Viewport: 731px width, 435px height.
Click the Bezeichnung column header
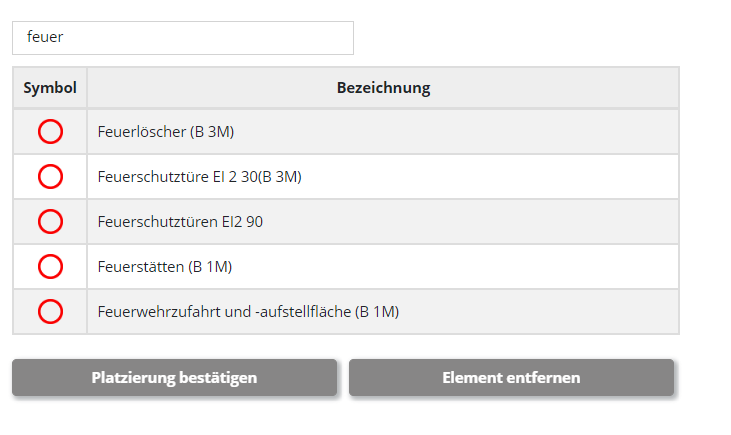pos(383,88)
